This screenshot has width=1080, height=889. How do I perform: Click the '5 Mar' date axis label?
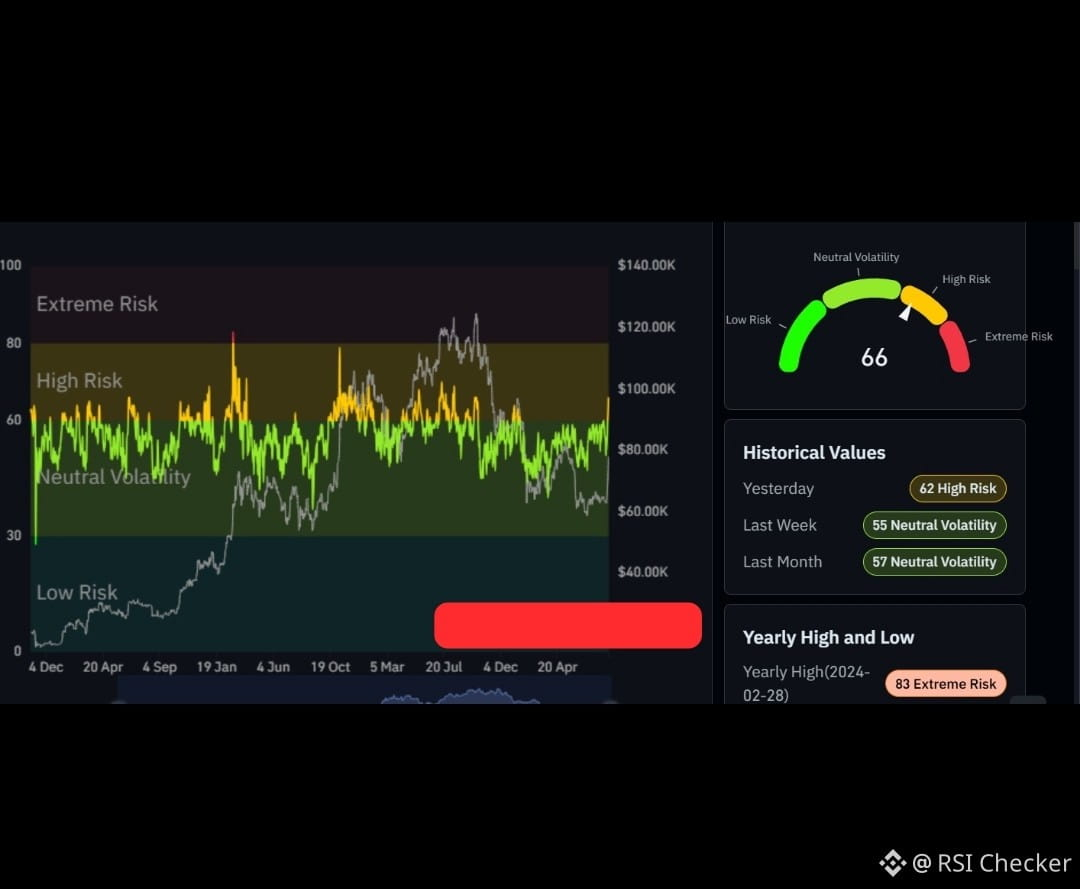(386, 667)
